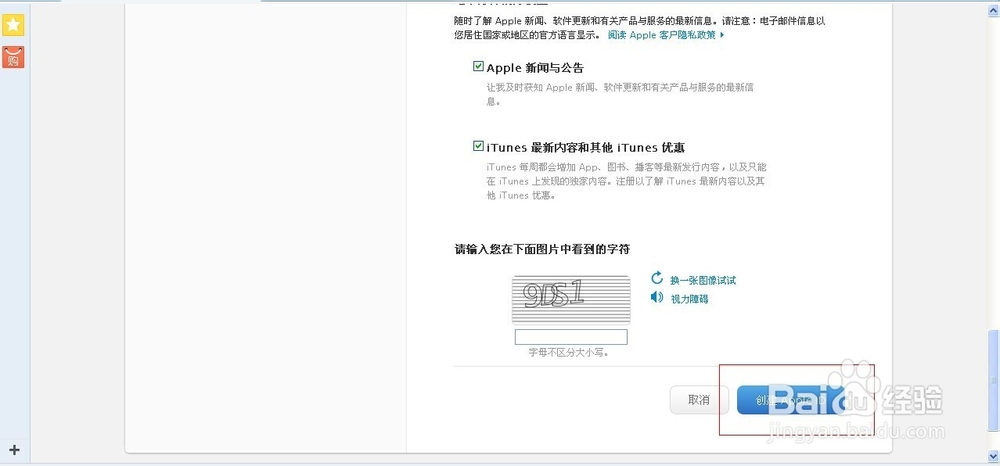
Task: Click the blue 创建 Apple ID button
Action: (x=791, y=400)
